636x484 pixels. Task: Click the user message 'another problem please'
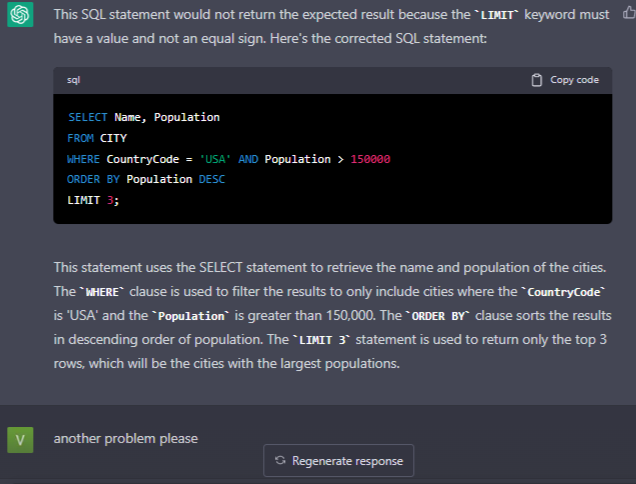[126, 439]
